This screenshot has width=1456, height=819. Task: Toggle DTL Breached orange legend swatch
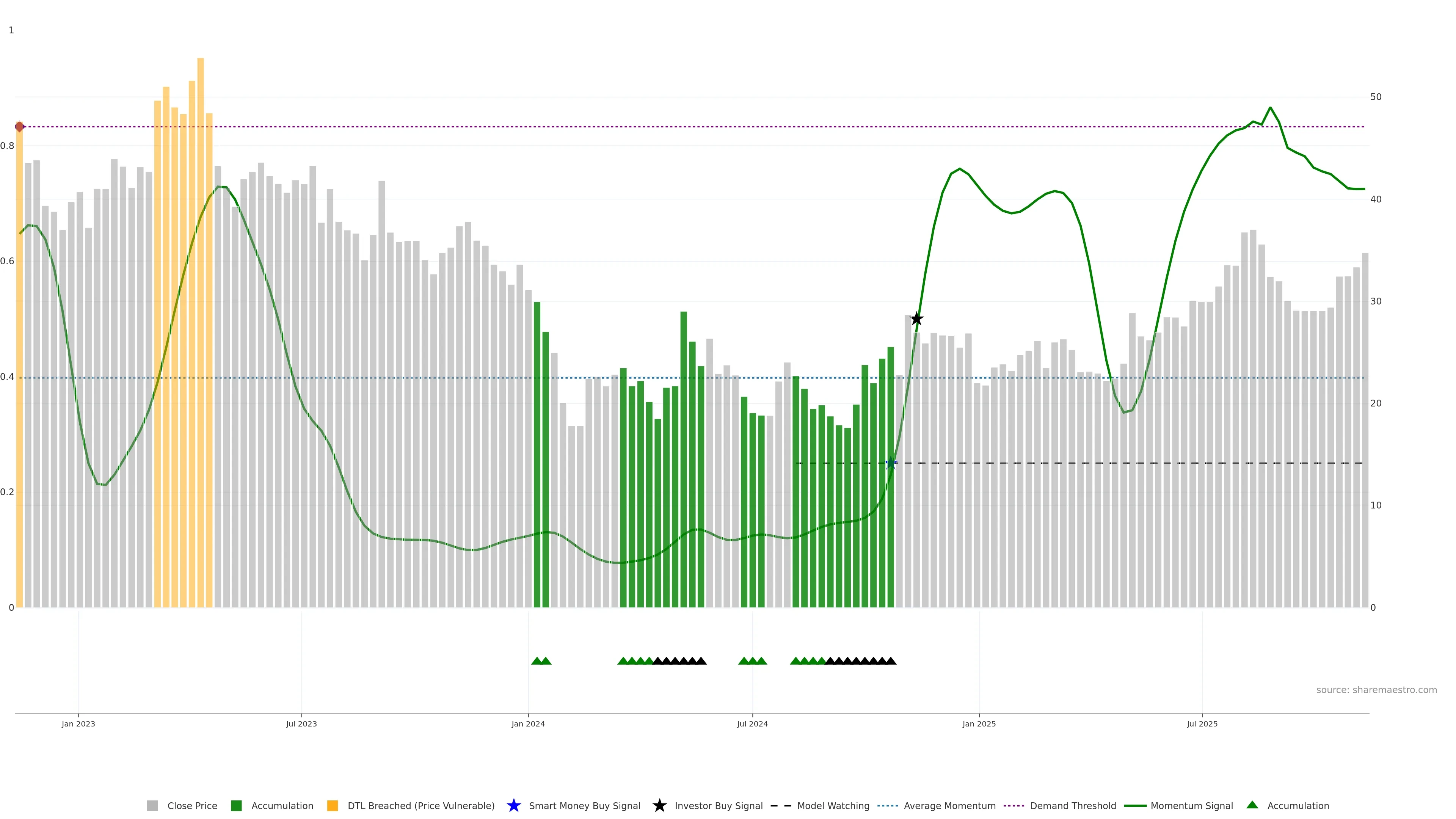pos(333,806)
